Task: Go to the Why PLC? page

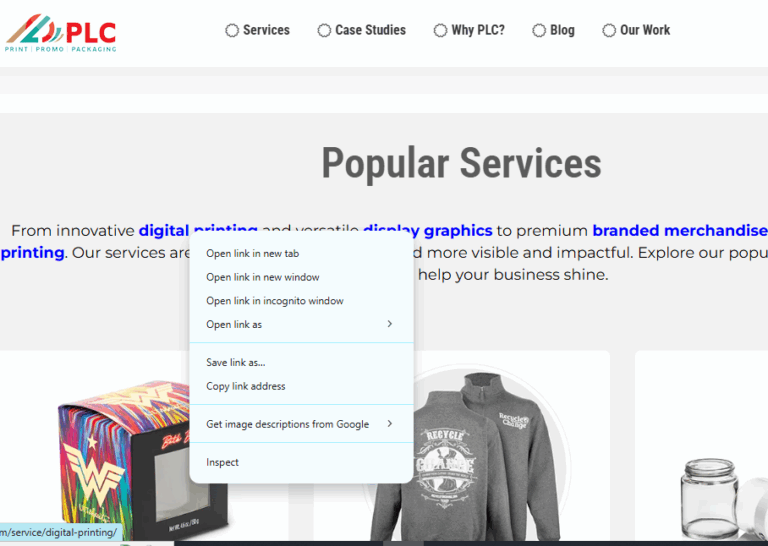Action: tap(477, 30)
